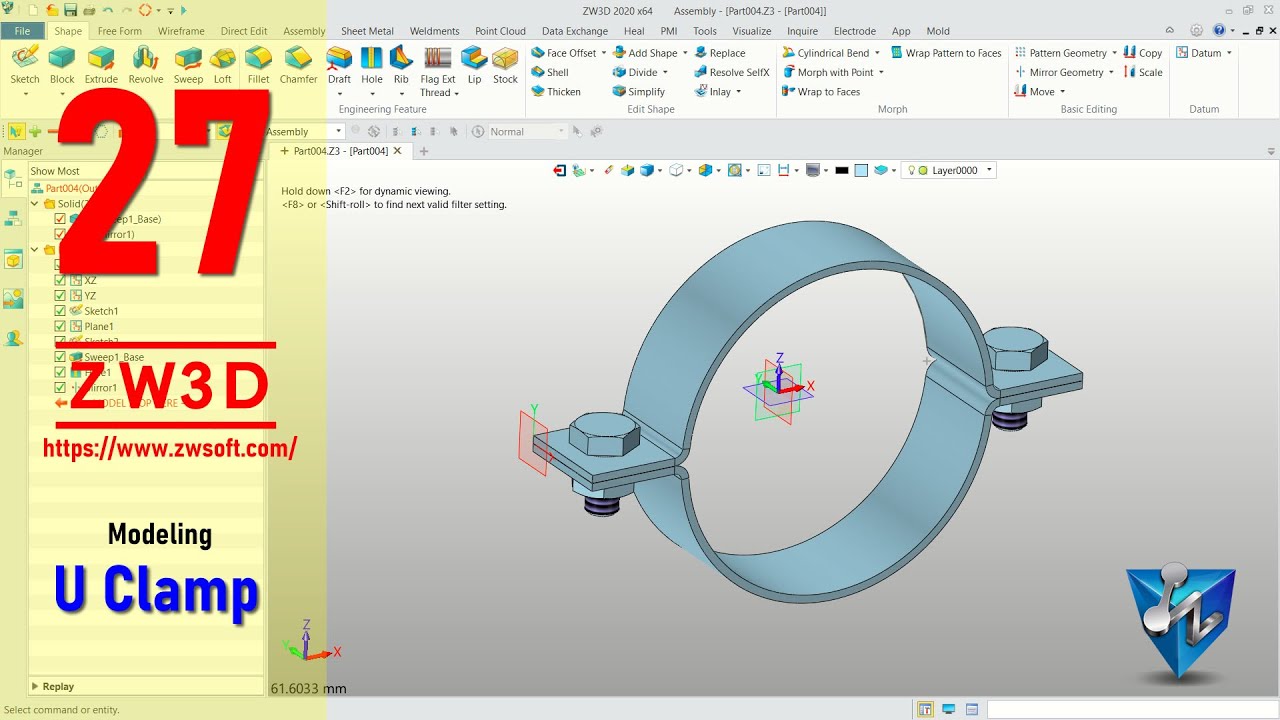The image size is (1280, 720).
Task: Click the black background color swatch
Action: pos(842,171)
